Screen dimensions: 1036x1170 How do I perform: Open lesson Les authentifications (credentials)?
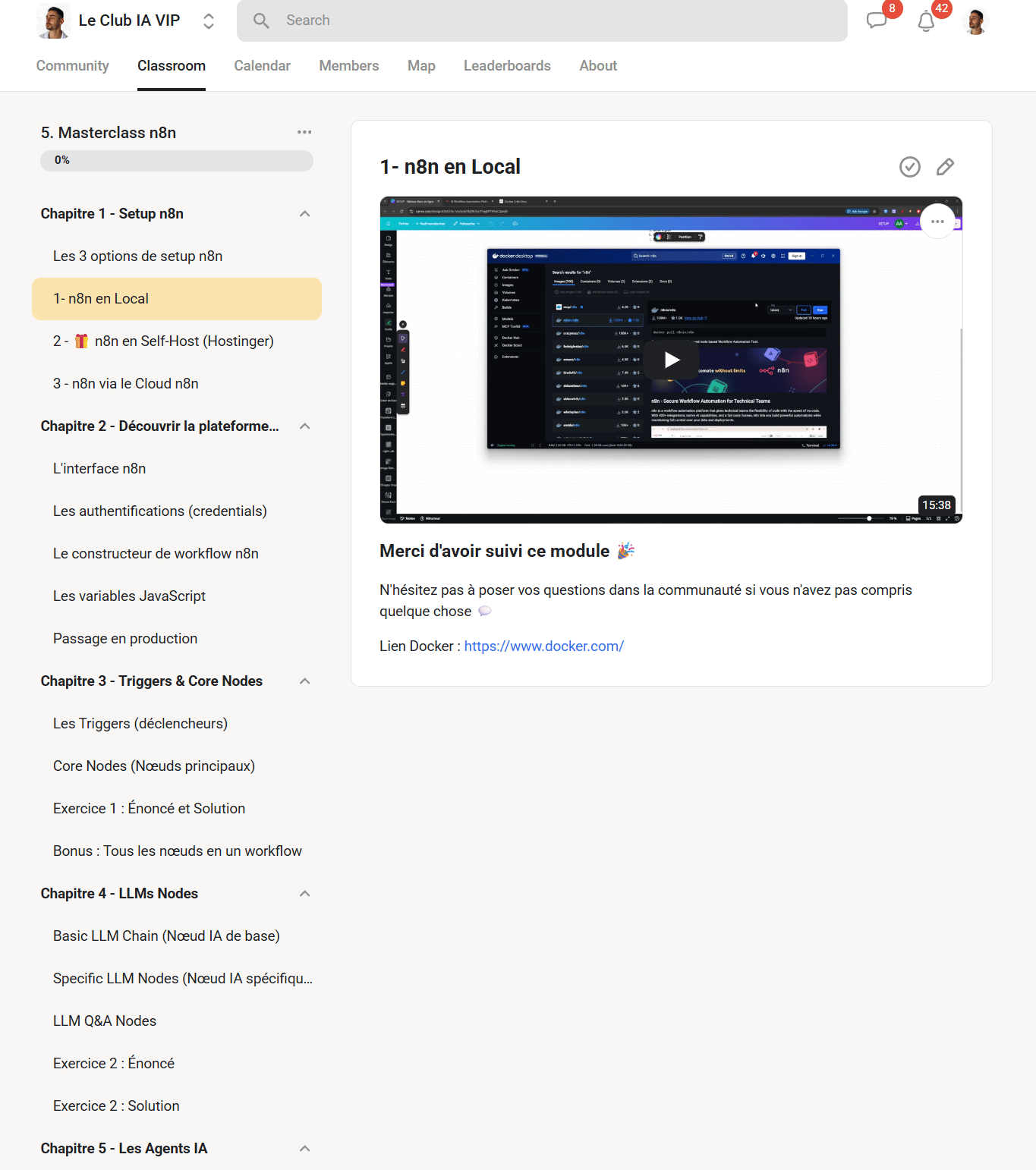177,511
